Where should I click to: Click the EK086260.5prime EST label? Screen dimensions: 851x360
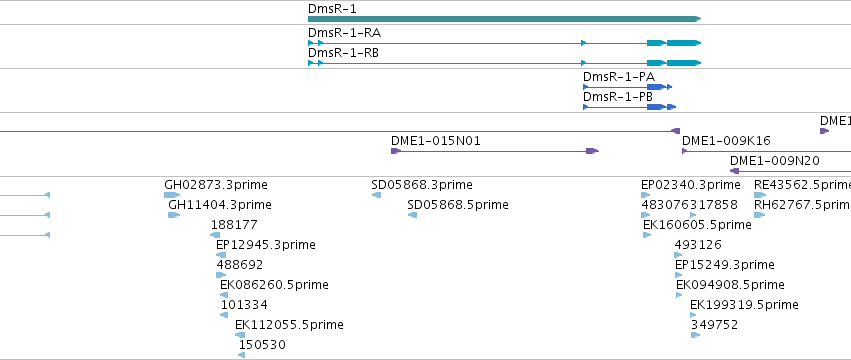click(274, 285)
